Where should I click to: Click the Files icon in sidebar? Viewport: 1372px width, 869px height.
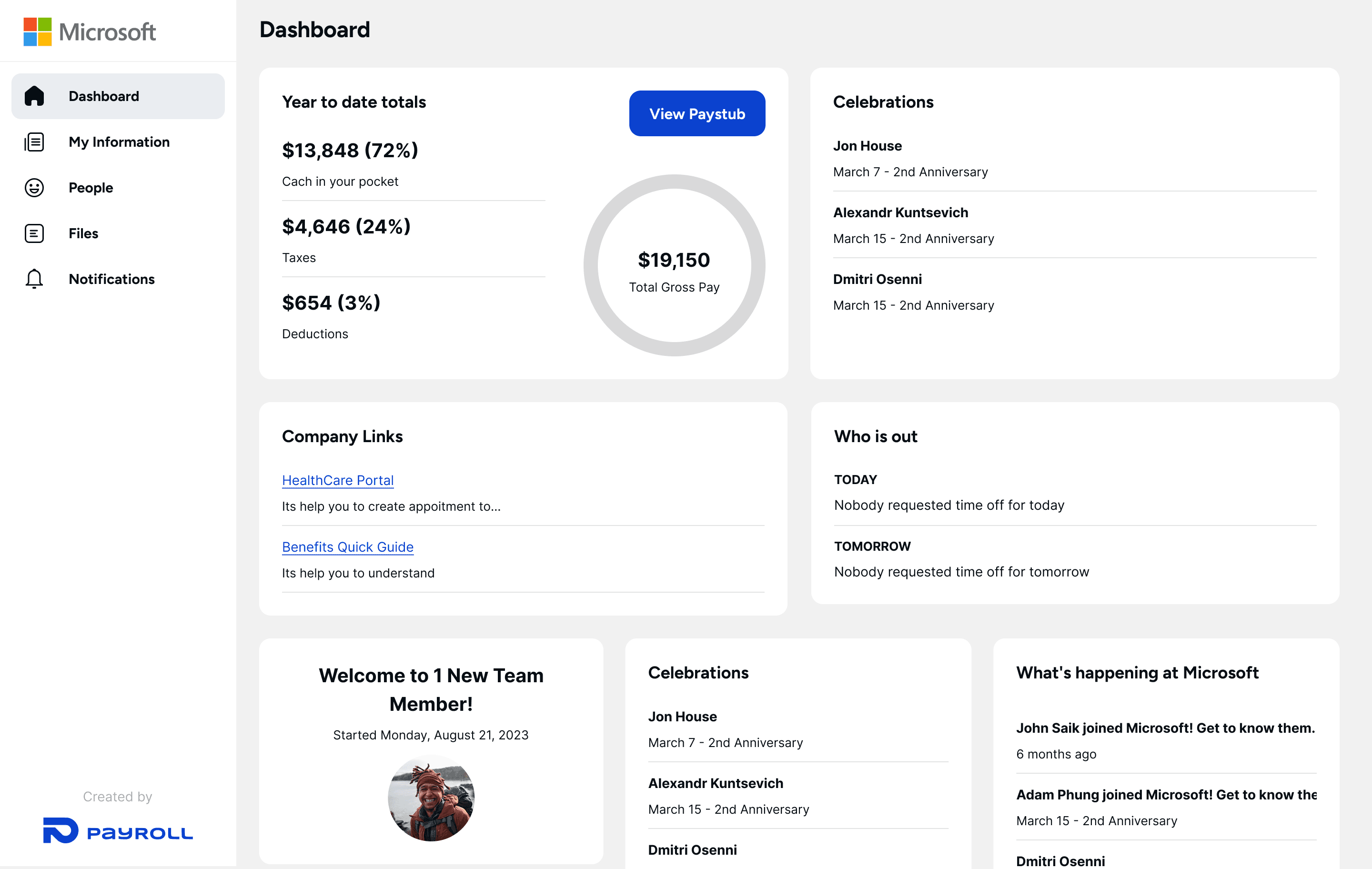(34, 233)
